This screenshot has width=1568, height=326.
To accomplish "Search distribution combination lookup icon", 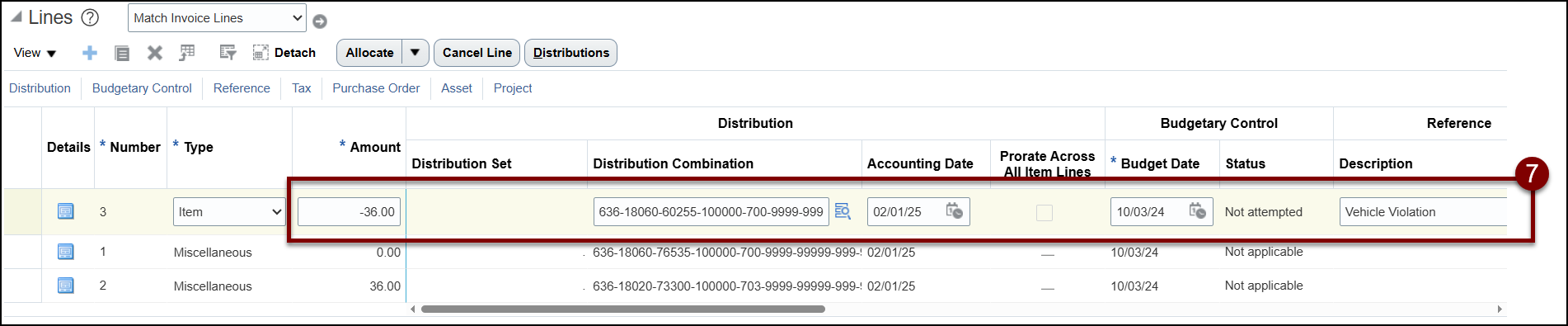I will (x=843, y=211).
